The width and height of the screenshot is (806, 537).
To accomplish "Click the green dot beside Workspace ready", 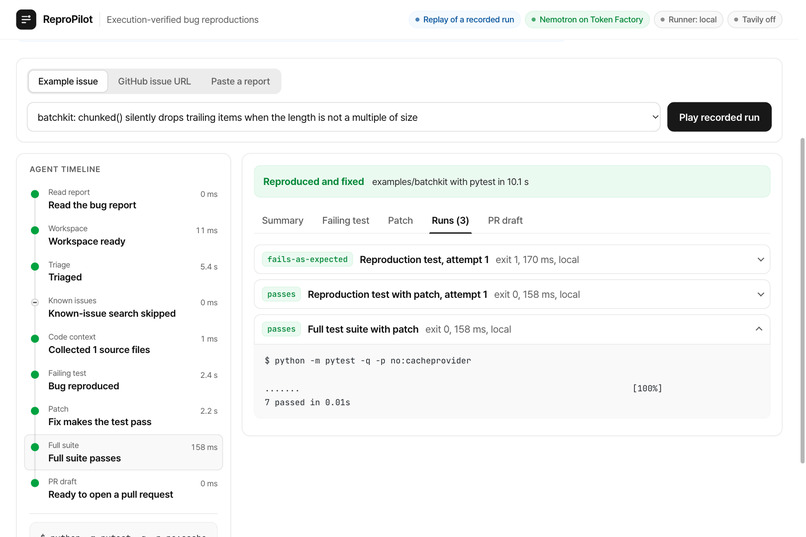I will [35, 230].
